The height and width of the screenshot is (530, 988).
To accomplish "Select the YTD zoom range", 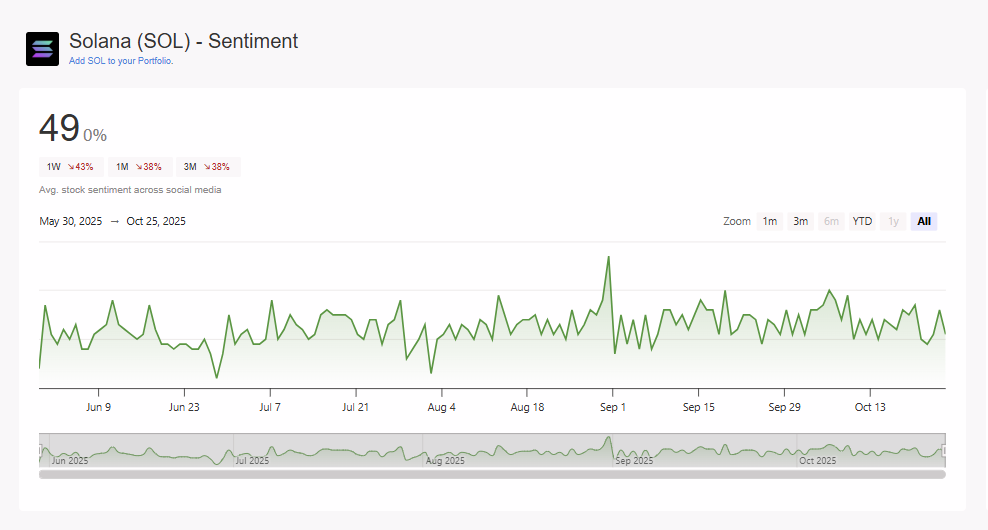I will click(x=862, y=221).
